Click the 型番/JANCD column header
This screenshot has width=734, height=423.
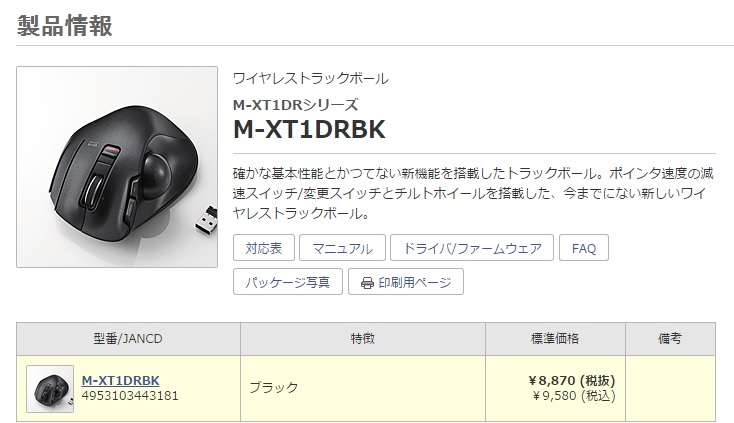[x=128, y=338]
